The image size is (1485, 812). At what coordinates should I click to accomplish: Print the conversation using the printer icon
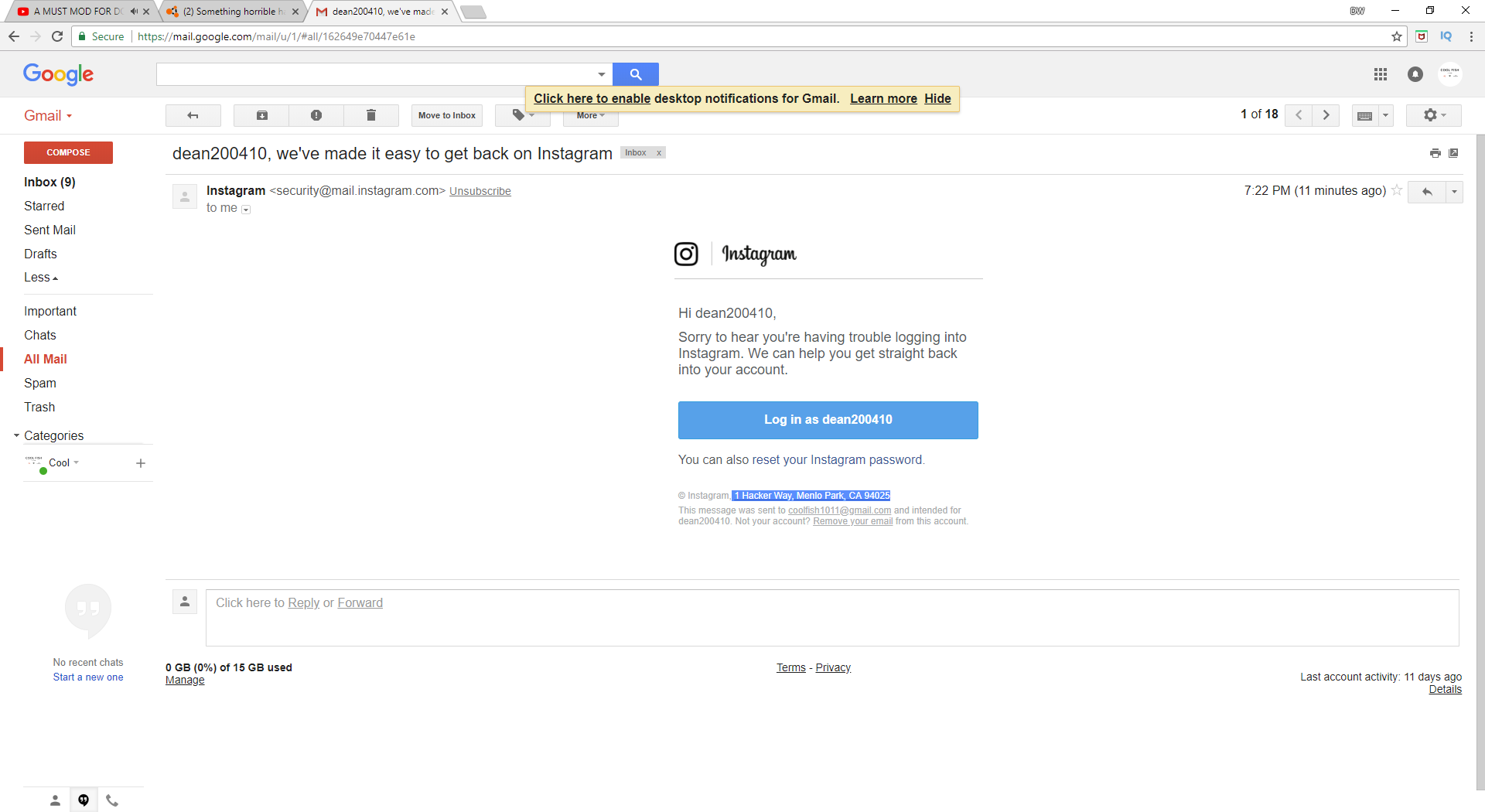click(1435, 153)
